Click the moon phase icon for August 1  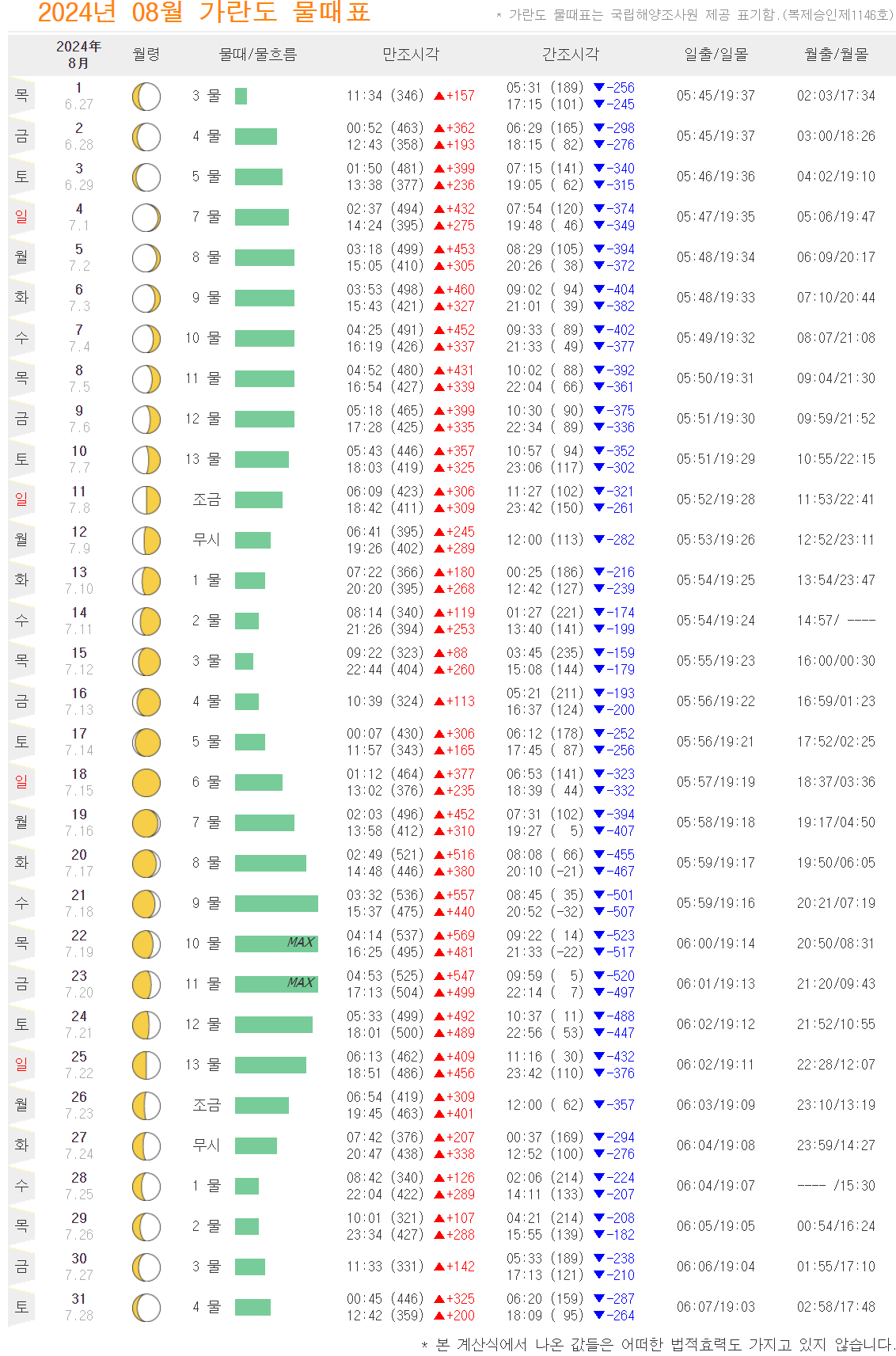146,97
